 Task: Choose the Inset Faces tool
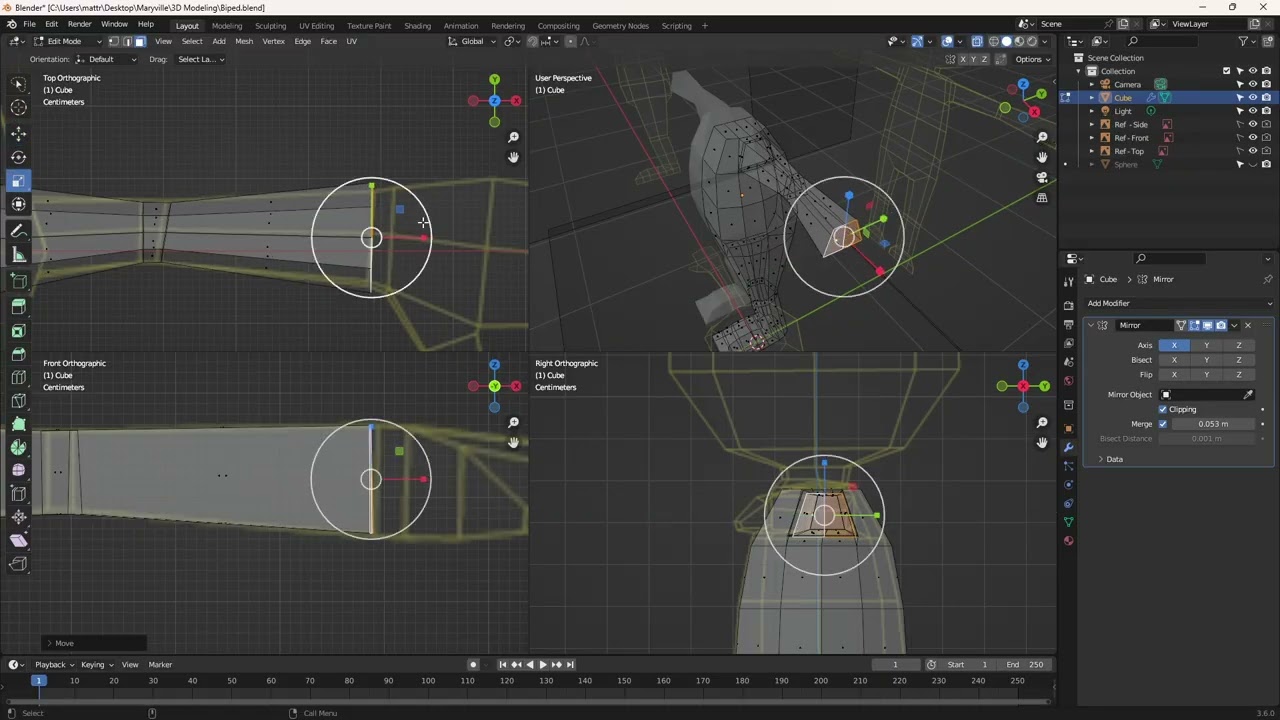point(18,331)
